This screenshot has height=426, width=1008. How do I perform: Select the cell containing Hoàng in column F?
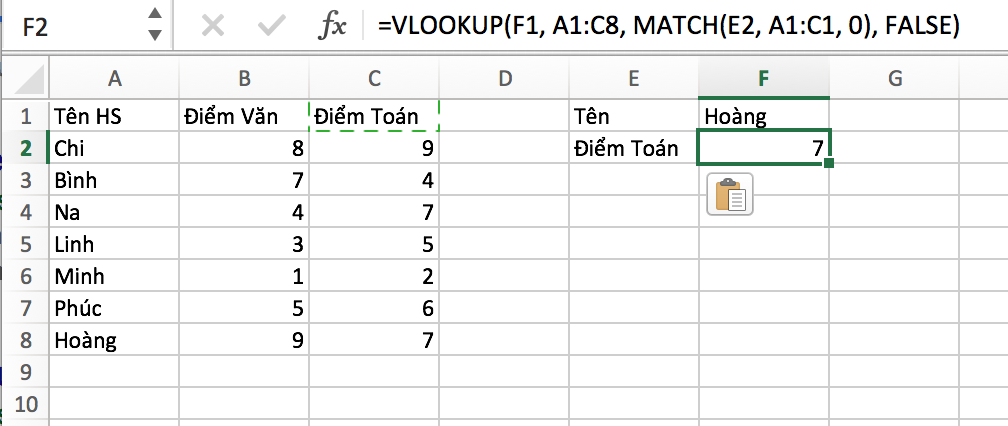[764, 116]
